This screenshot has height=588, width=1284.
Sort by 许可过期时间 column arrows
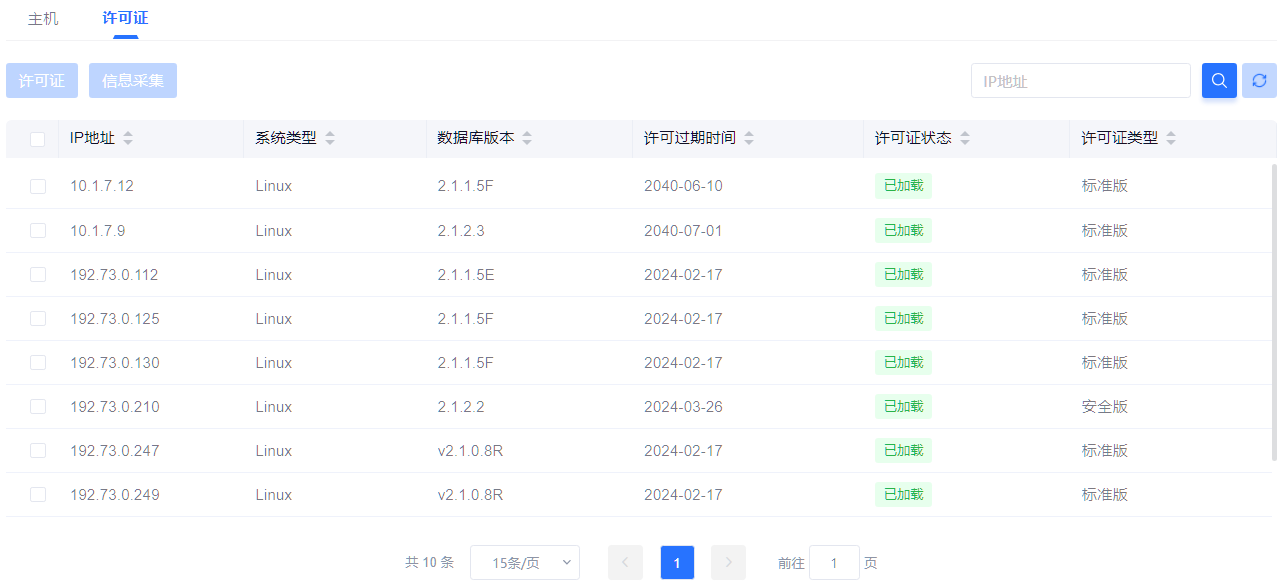(x=749, y=139)
